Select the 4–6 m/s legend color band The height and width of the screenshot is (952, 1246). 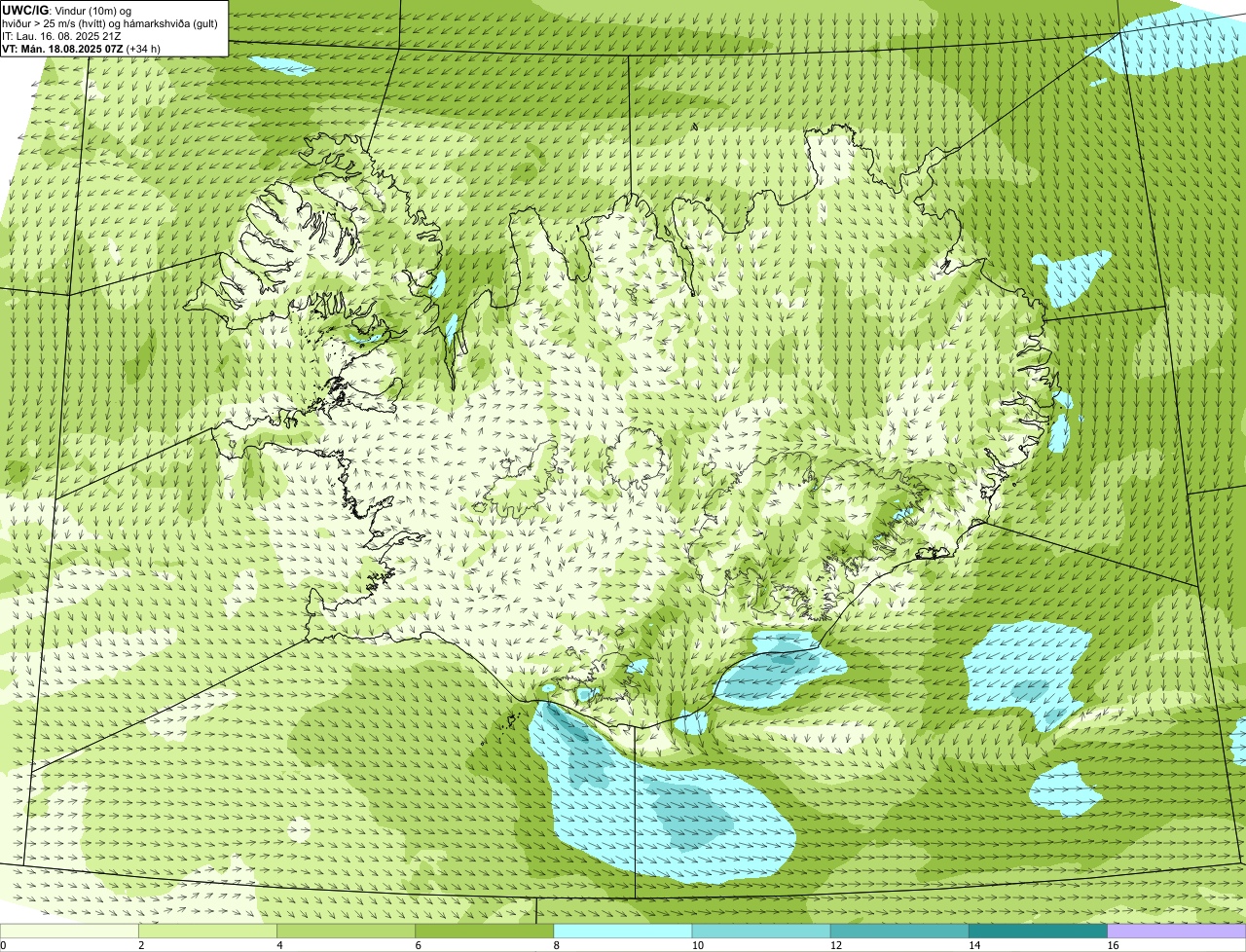[346, 931]
